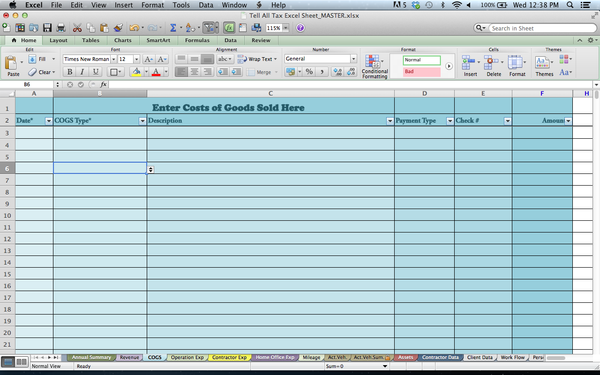Open the template gallery icon
Viewport: 600px width, 375px height.
pyautogui.click(x=20, y=28)
